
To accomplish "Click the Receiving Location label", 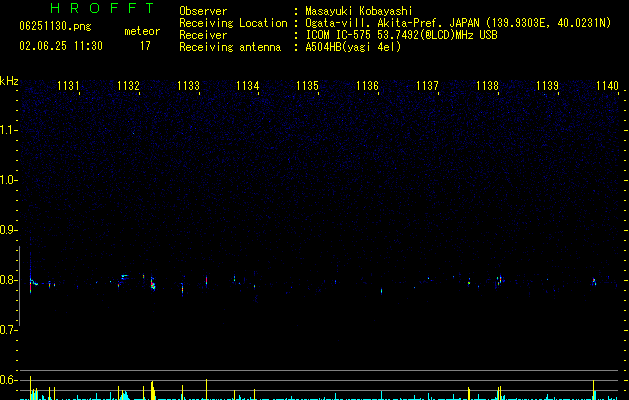I will [233, 23].
